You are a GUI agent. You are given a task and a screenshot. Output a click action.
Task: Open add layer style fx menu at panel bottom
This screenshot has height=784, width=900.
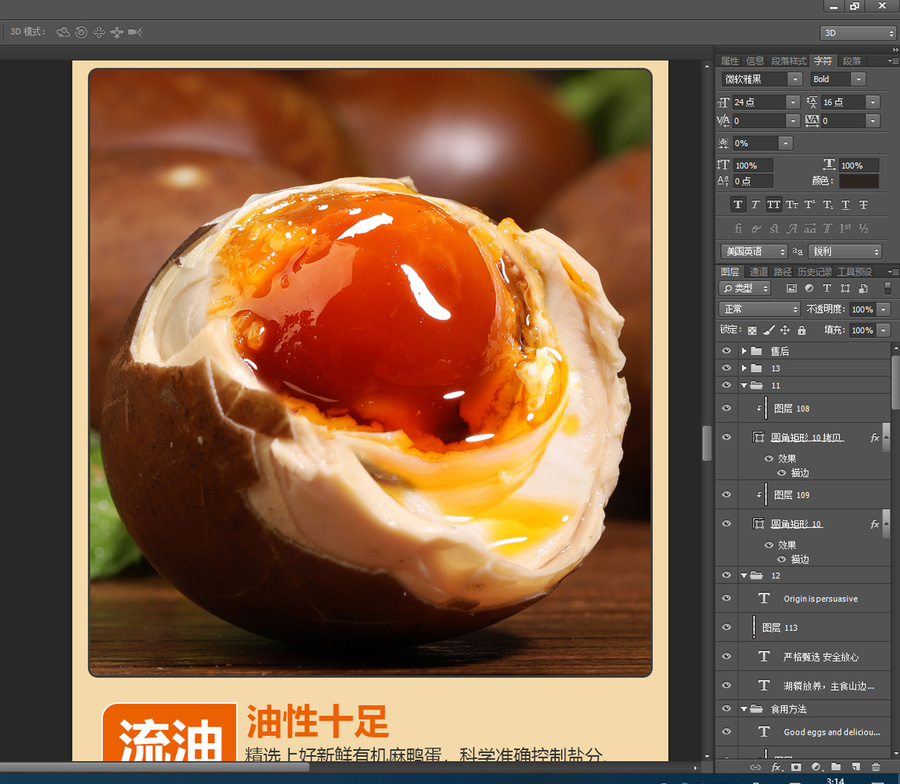coord(776,767)
